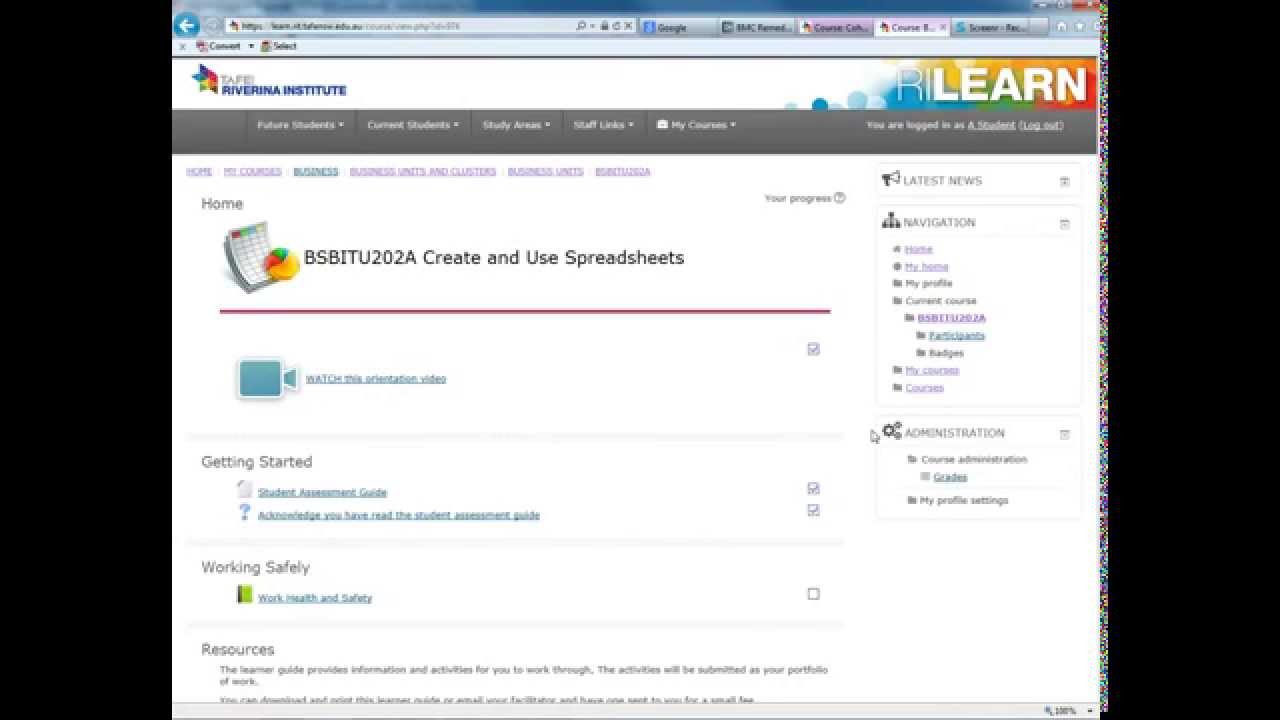Open the Work Health and Safety link

[315, 598]
